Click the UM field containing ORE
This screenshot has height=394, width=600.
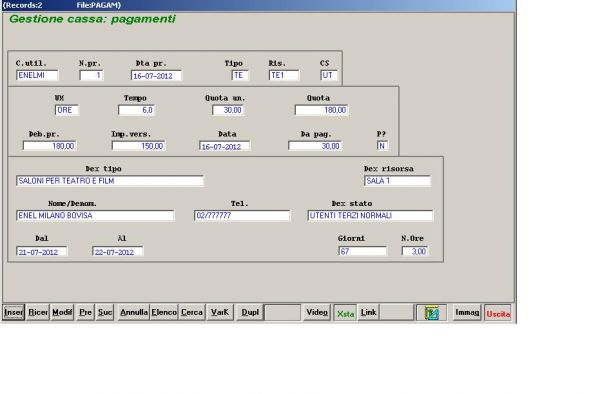pyautogui.click(x=67, y=110)
